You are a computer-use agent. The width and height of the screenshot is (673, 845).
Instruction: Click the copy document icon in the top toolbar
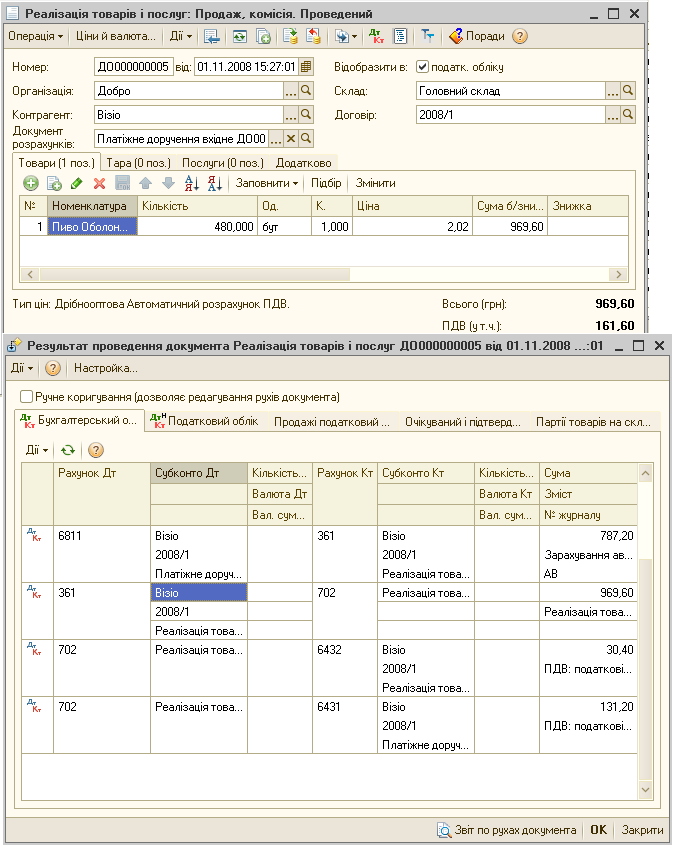[x=263, y=36]
